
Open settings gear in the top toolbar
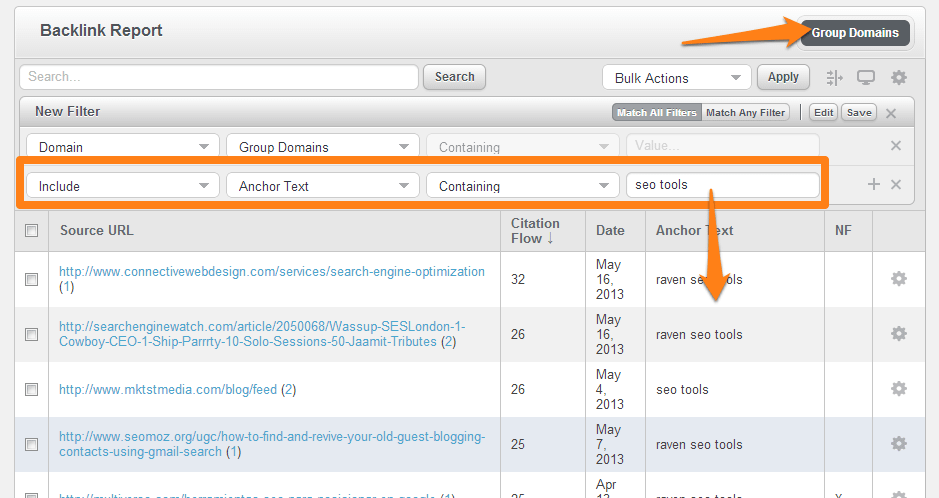[898, 78]
